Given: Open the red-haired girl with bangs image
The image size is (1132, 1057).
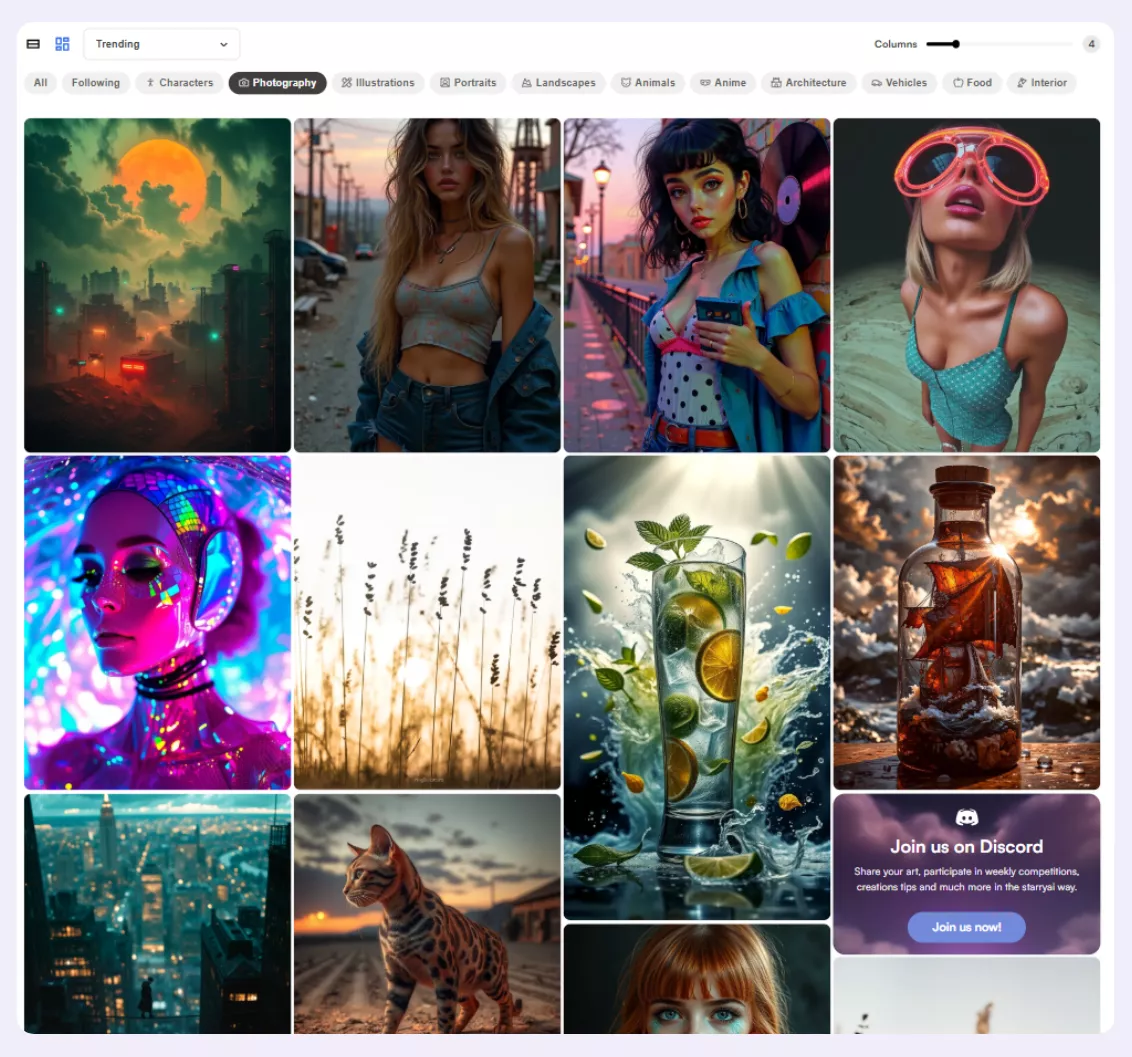Looking at the screenshot, I should [697, 979].
